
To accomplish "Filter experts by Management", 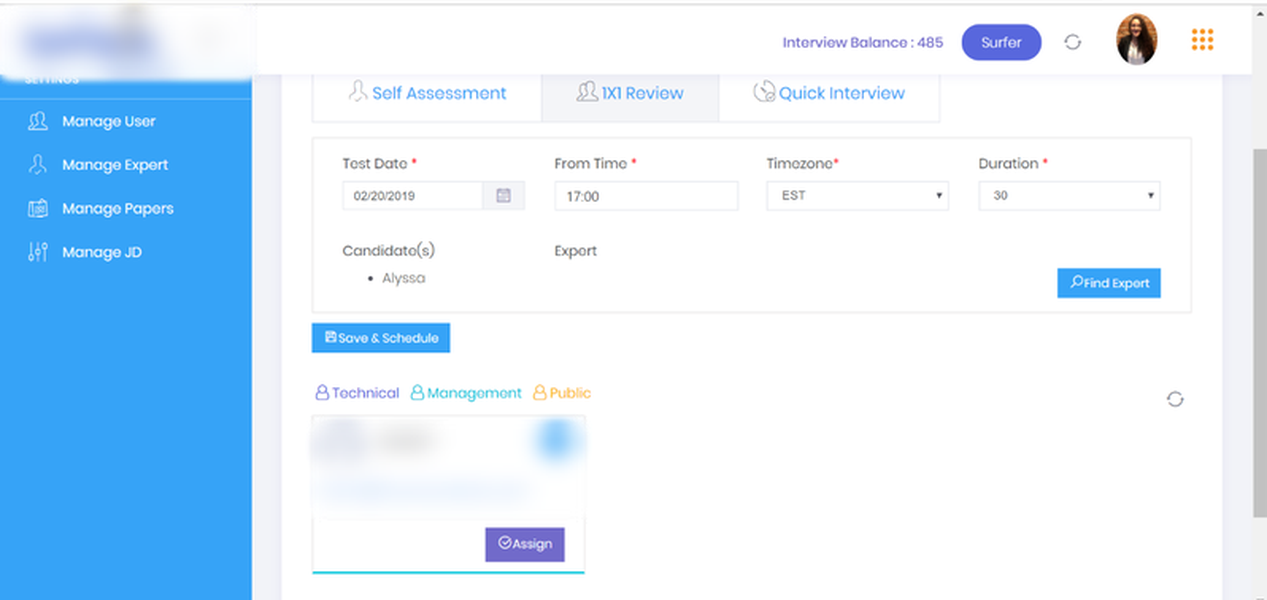I will click(466, 393).
